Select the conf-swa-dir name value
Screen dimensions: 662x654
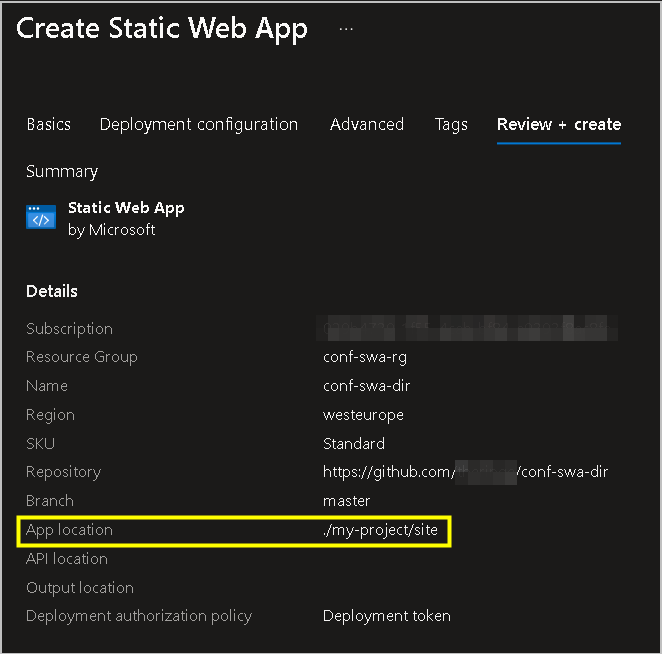pyautogui.click(x=366, y=386)
